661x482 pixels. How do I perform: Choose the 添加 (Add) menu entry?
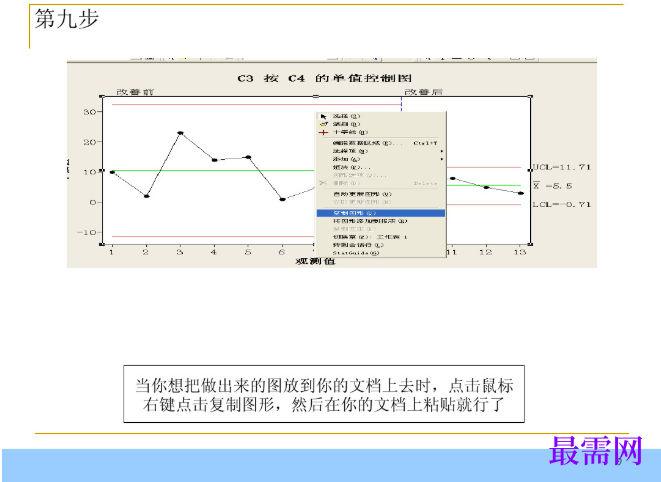[x=381, y=159]
